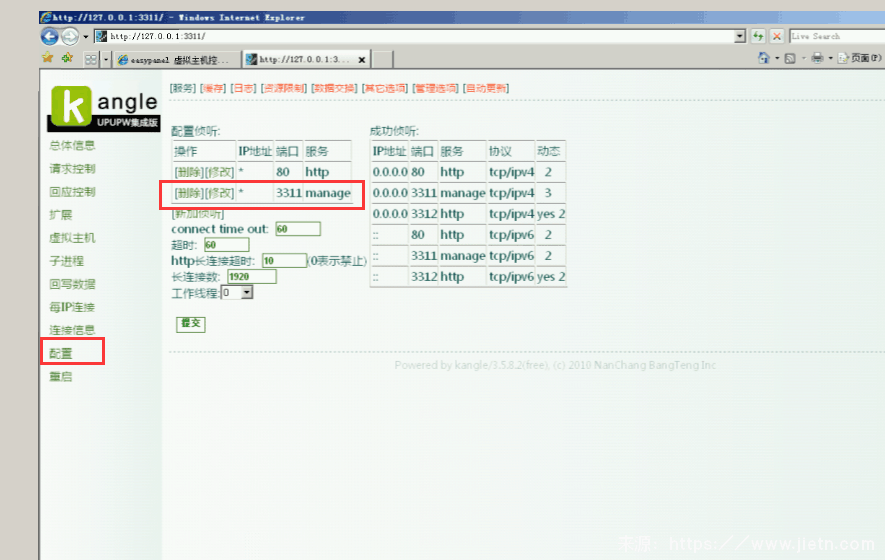Click the Live Search box
Image resolution: width=885 pixels, height=560 pixels.
point(836,36)
